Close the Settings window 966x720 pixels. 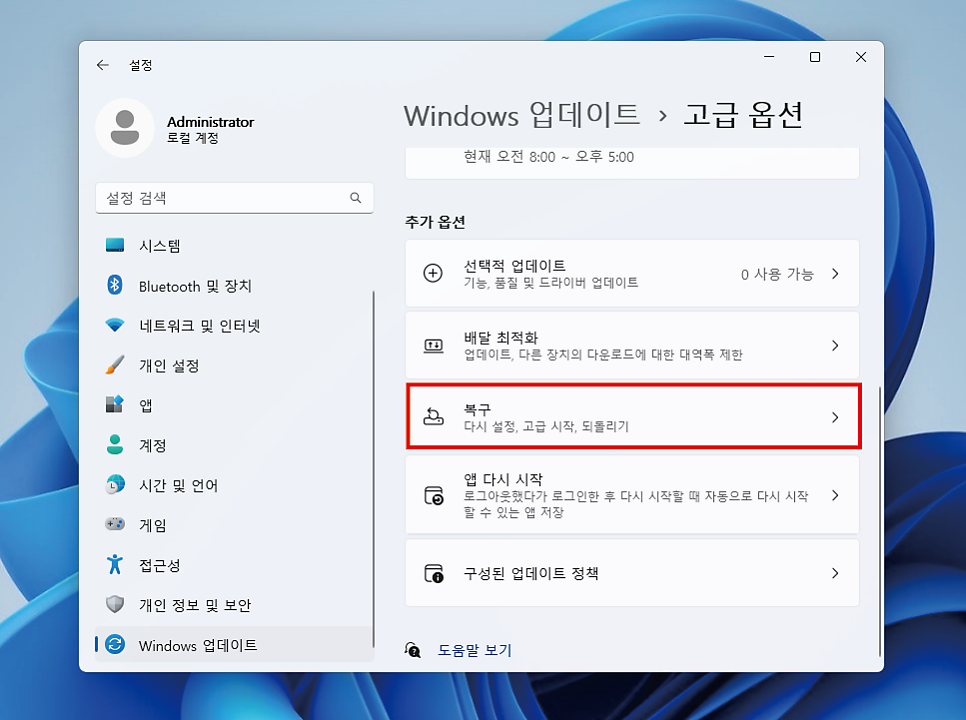pos(861,57)
